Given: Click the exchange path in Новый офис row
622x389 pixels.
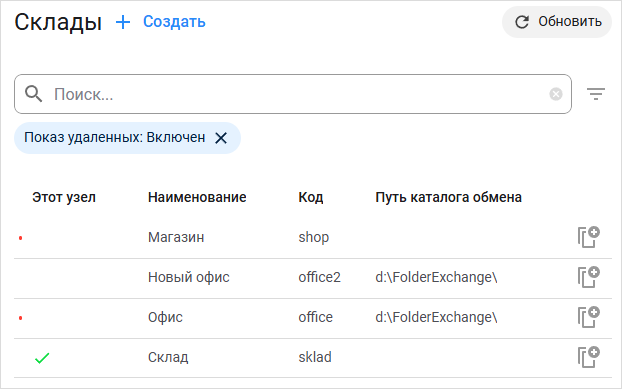Looking at the screenshot, I should pos(436,277).
